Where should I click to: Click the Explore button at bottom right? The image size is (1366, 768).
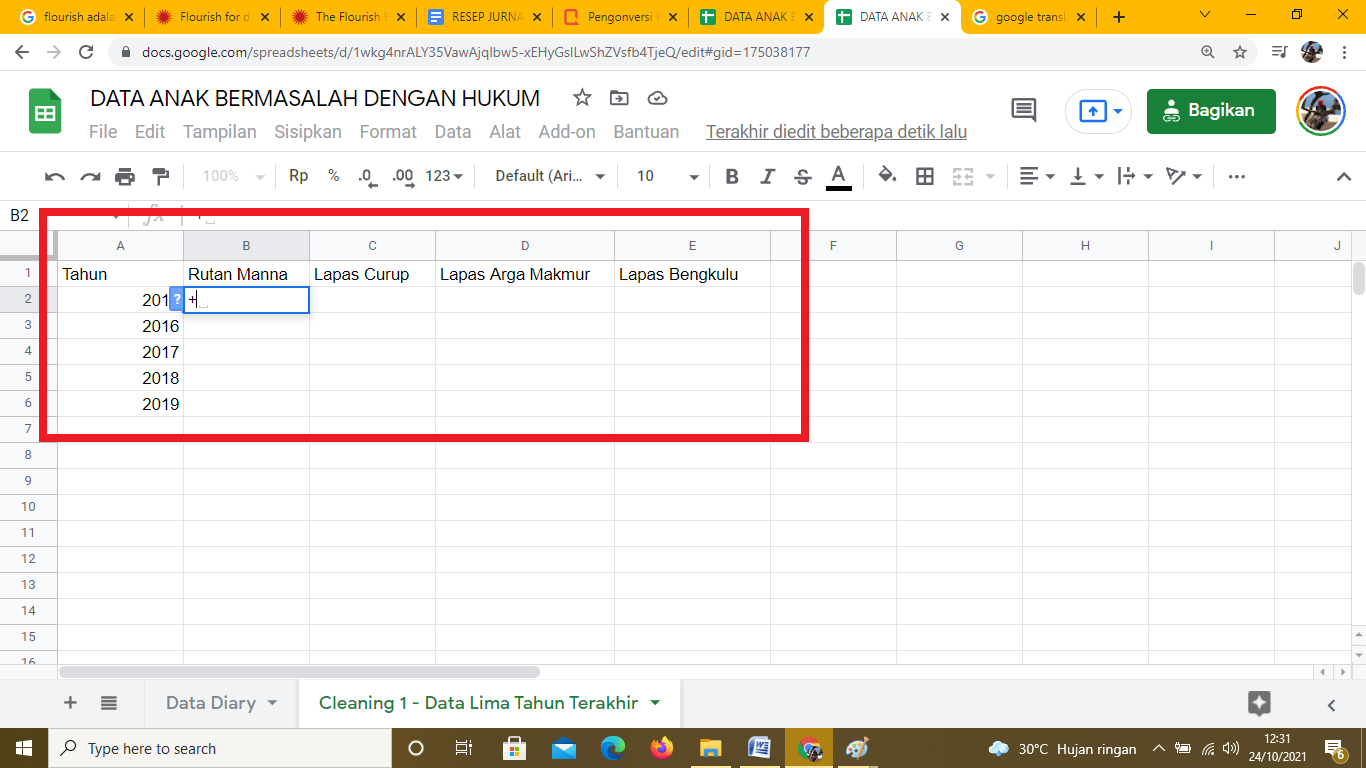1259,703
